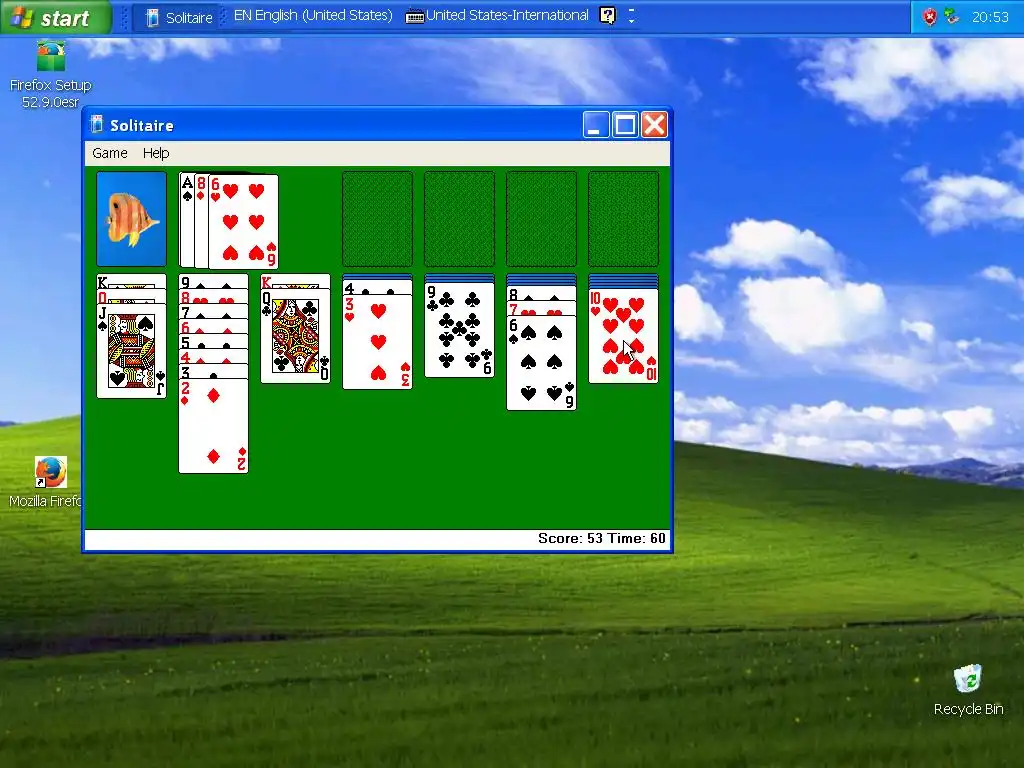
Task: Select the red 6 in the long run column
Action: point(214,327)
